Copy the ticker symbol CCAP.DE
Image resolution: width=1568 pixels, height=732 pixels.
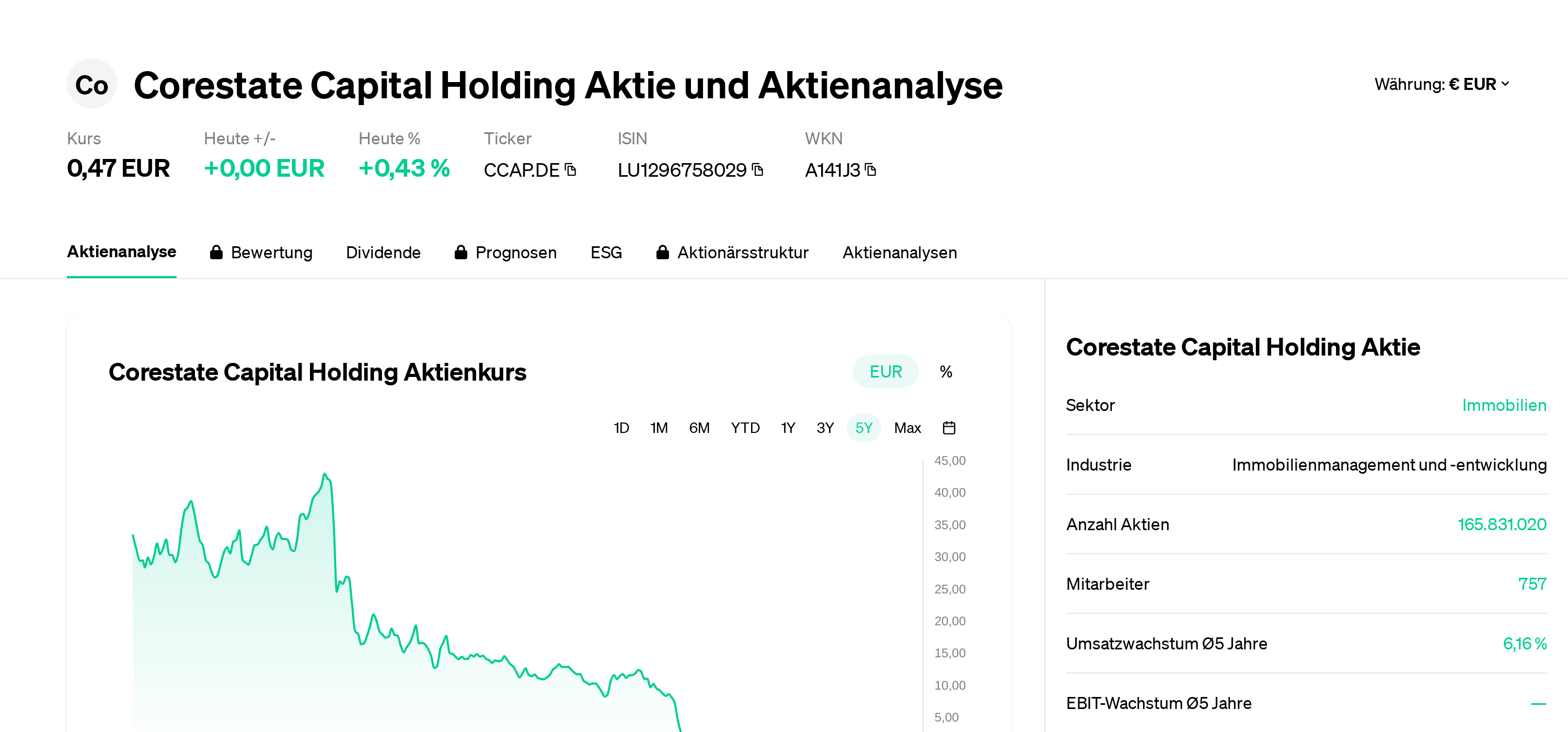pos(570,170)
